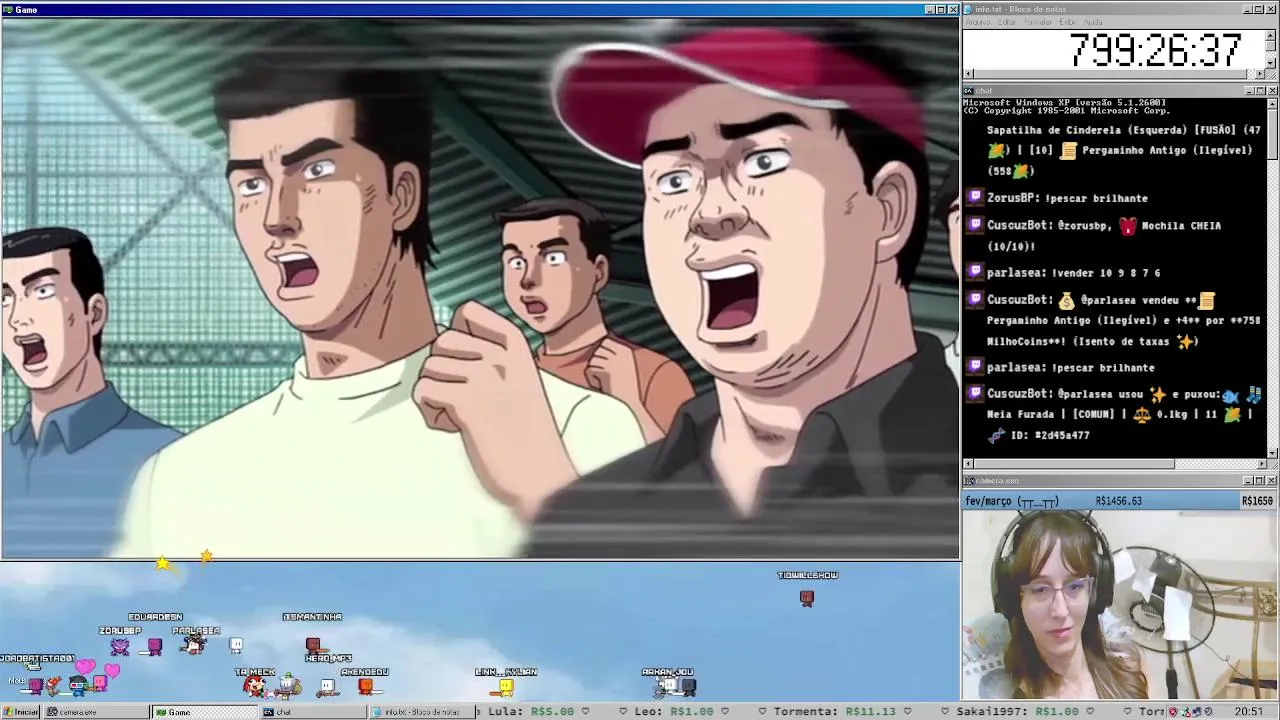1280x720 pixels.
Task: Click the chat horizontal scrollbar thumb
Action: [1074, 464]
